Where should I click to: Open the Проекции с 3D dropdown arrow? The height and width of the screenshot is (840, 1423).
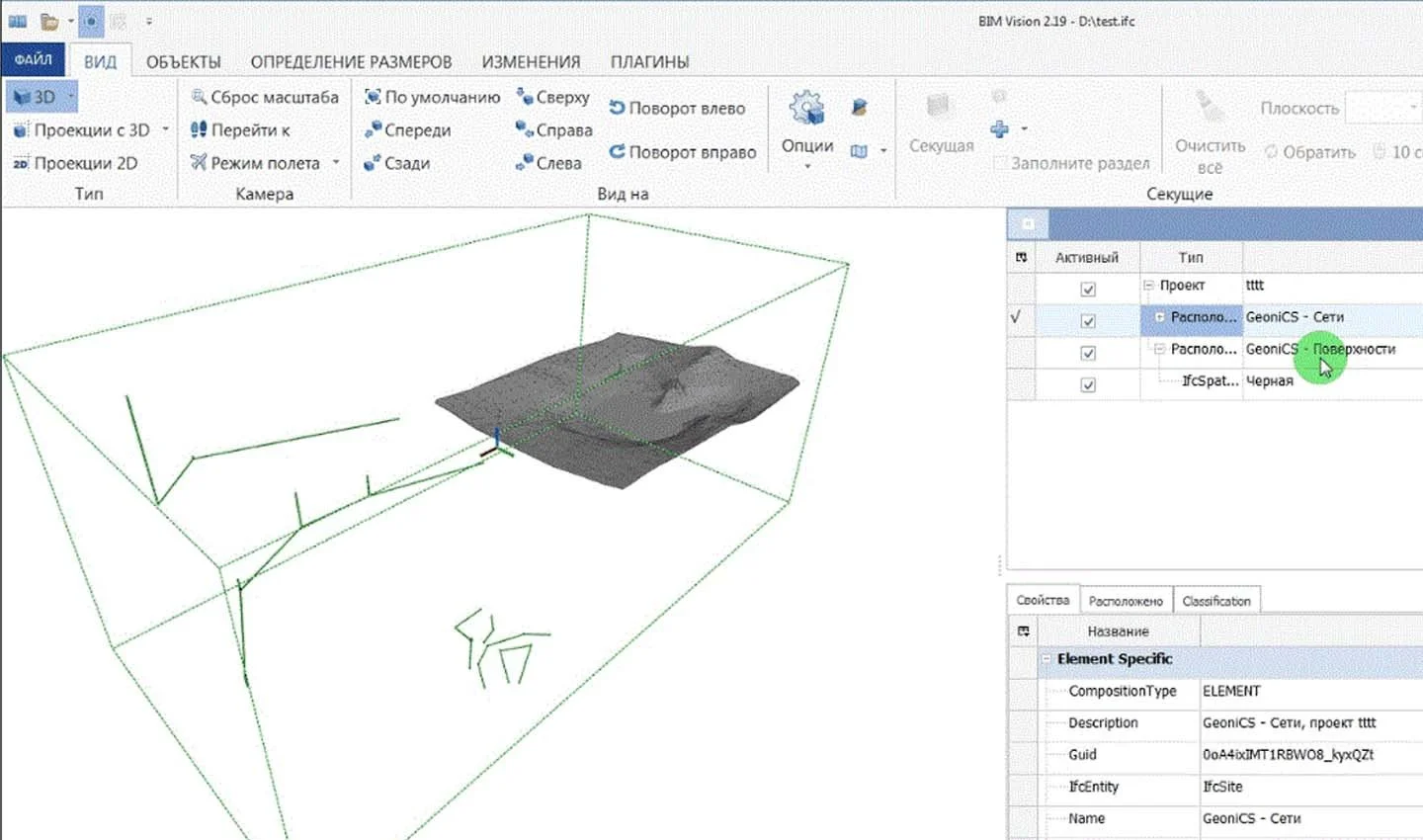(165, 130)
